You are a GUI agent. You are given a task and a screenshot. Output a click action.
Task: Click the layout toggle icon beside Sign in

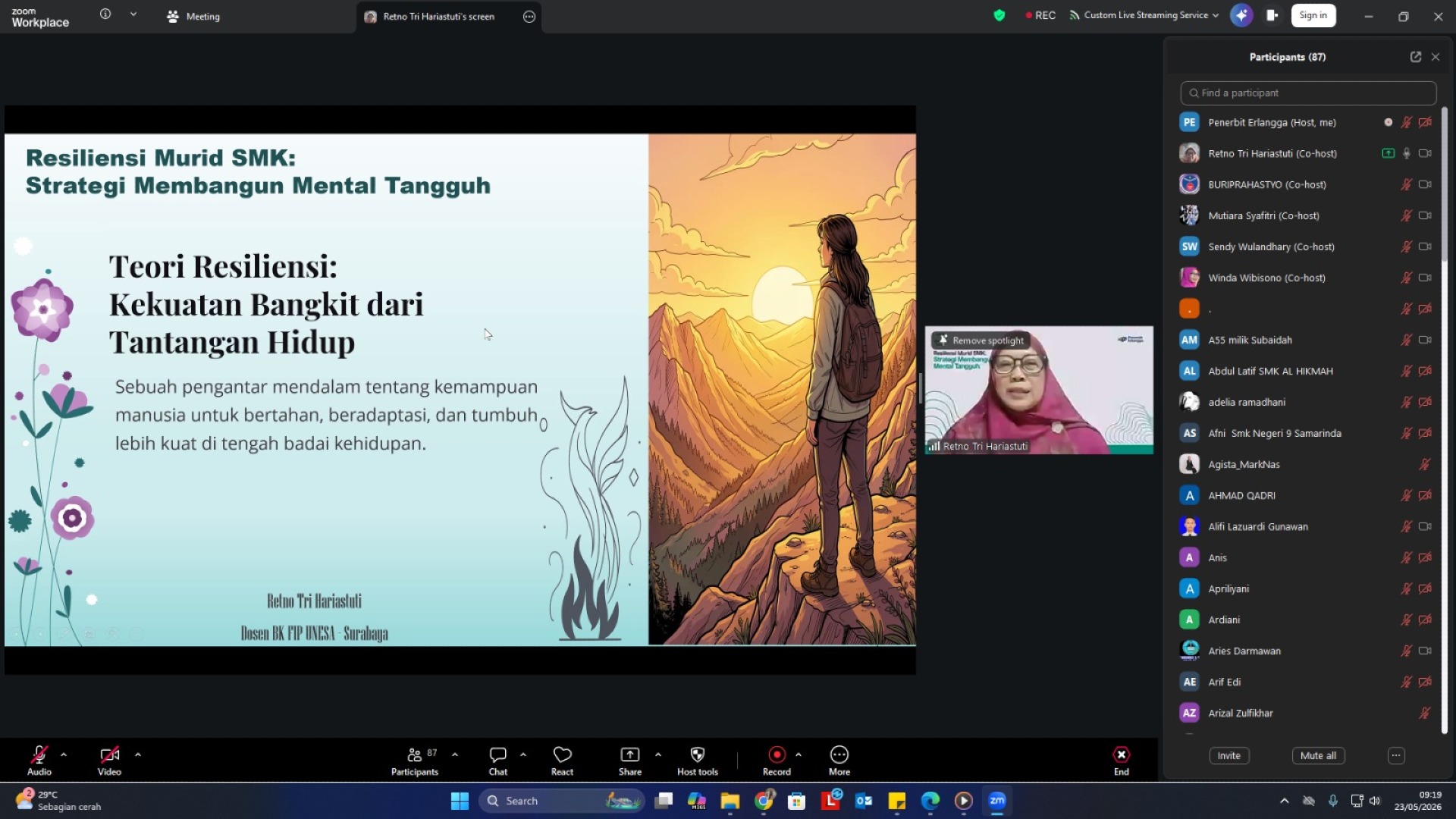tap(1272, 15)
